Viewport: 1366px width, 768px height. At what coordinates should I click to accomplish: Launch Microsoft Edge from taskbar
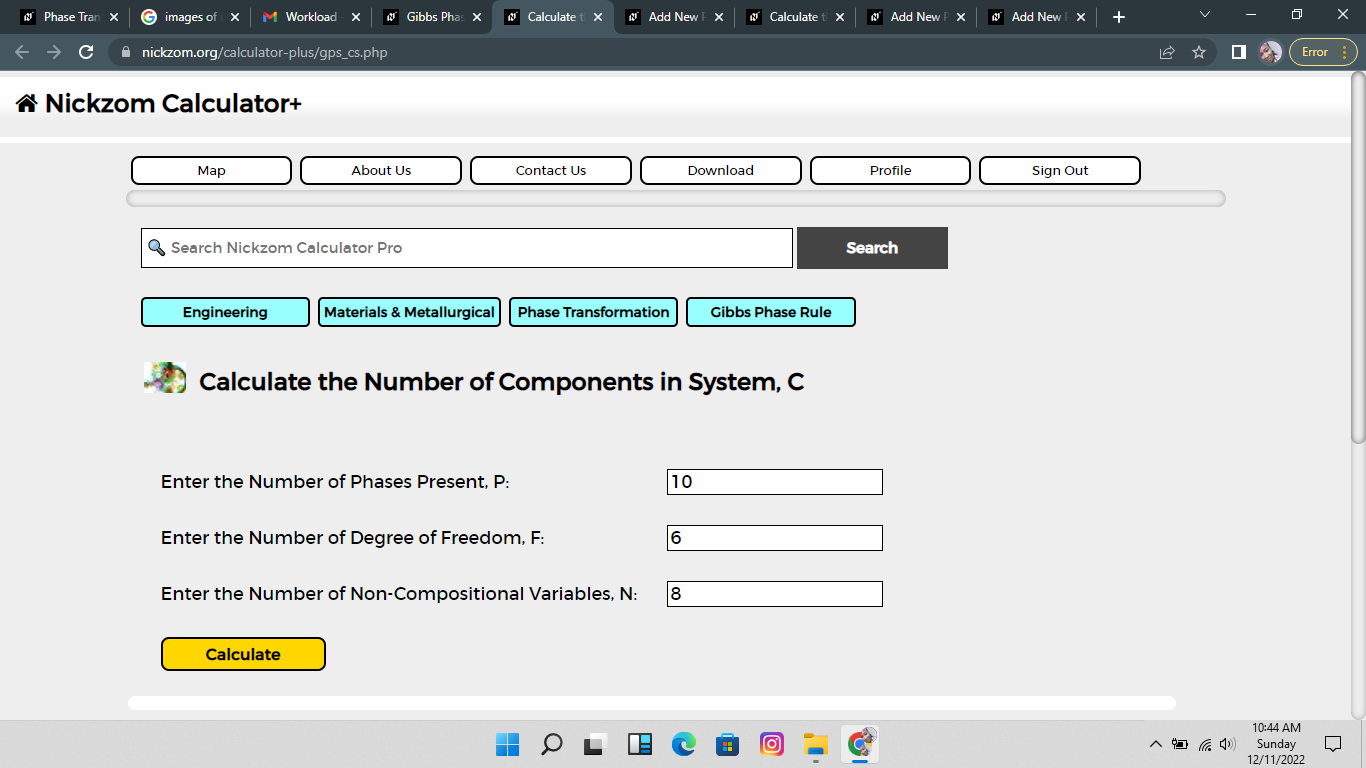pyautogui.click(x=684, y=744)
